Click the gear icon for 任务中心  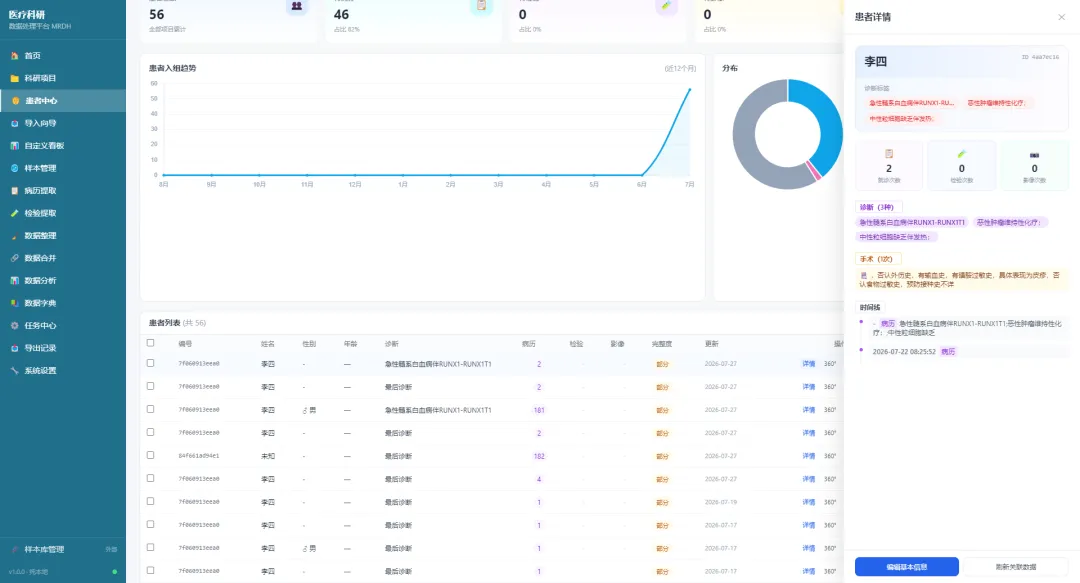coord(14,326)
